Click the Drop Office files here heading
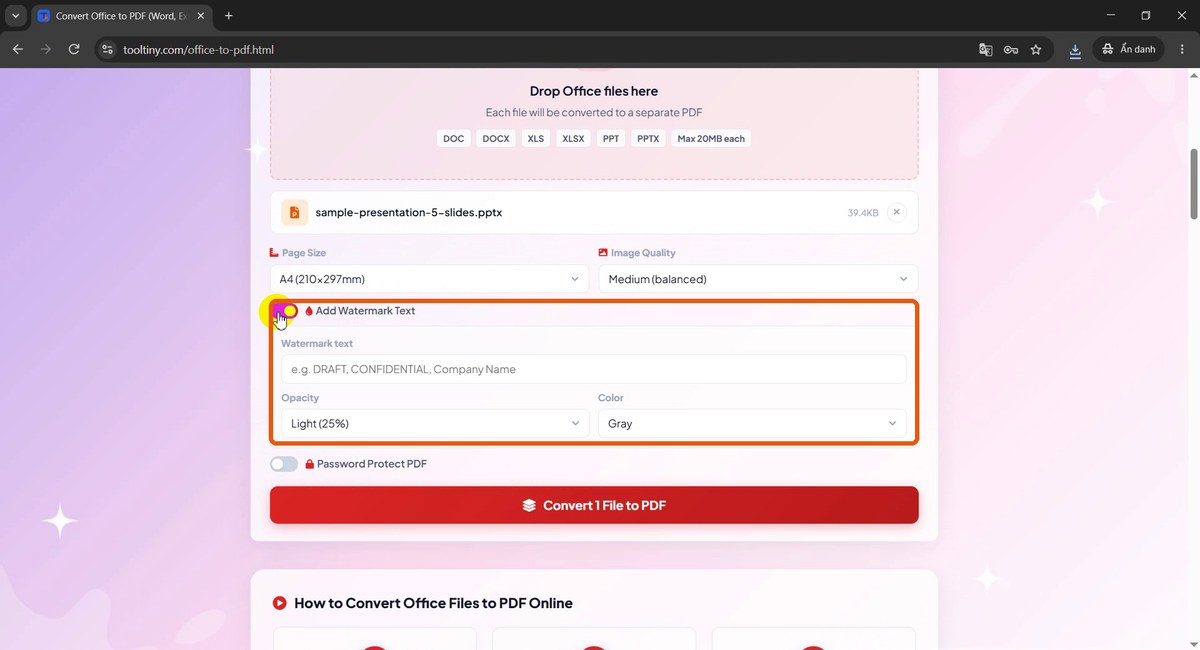Image resolution: width=1200 pixels, height=650 pixels. pyautogui.click(x=594, y=91)
